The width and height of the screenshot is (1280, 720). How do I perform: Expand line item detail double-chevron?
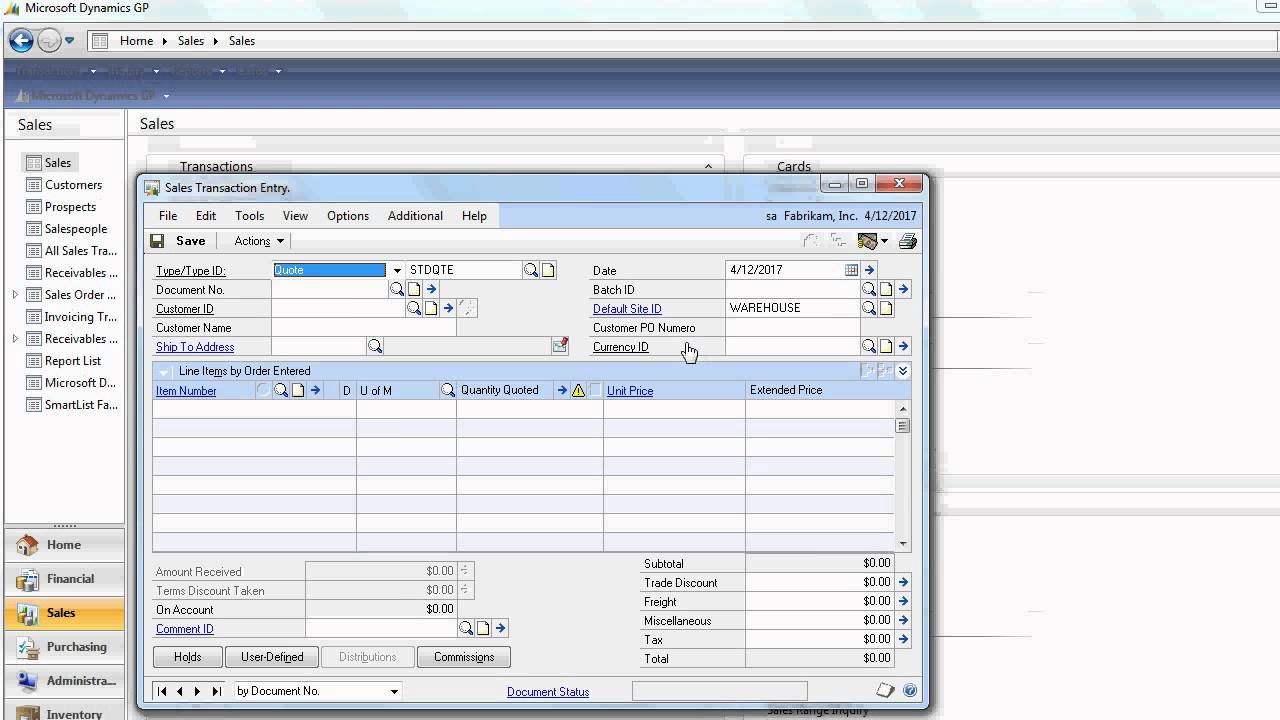[x=903, y=371]
